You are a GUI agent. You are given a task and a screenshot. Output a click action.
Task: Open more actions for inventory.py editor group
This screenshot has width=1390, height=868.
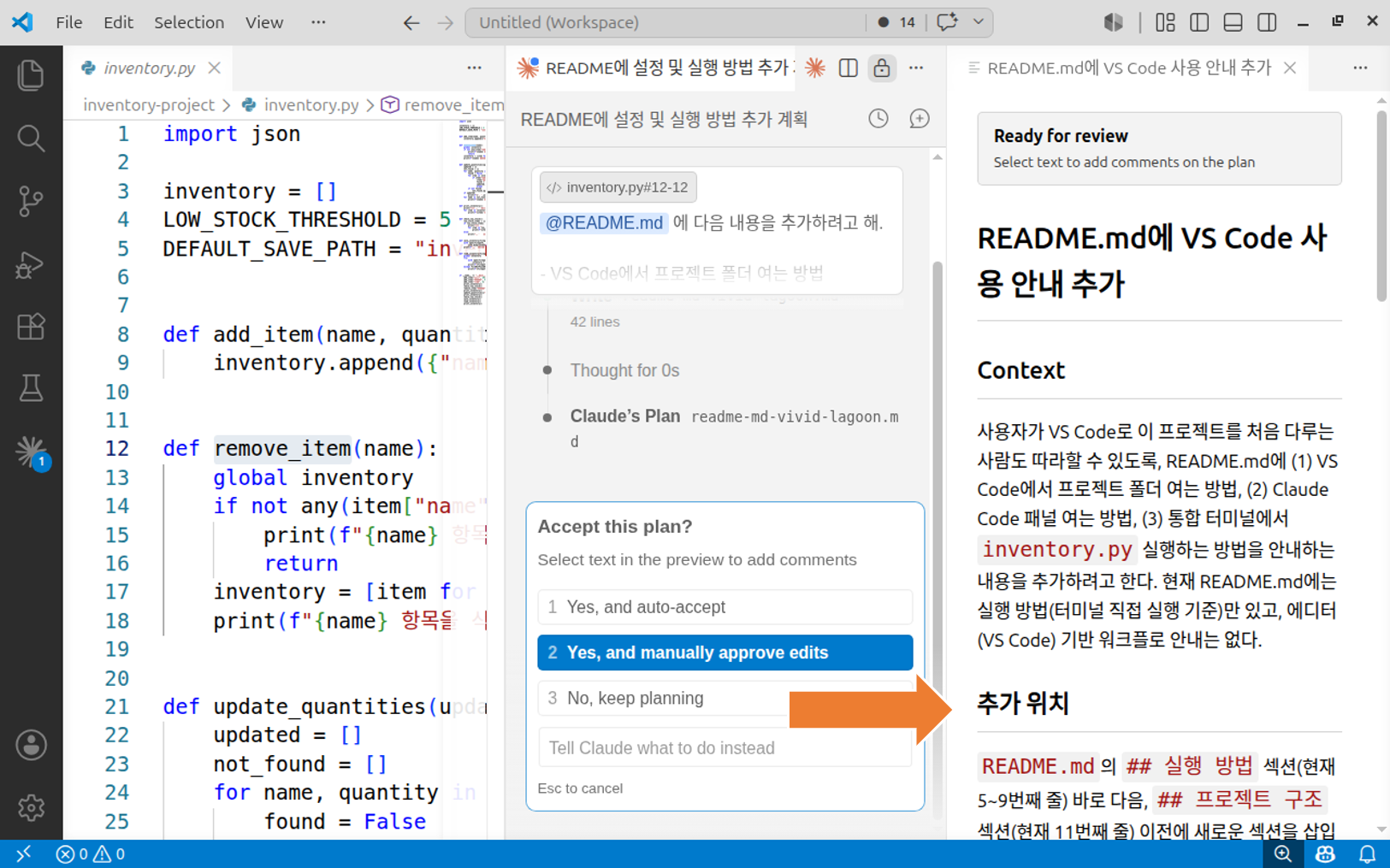click(x=474, y=68)
